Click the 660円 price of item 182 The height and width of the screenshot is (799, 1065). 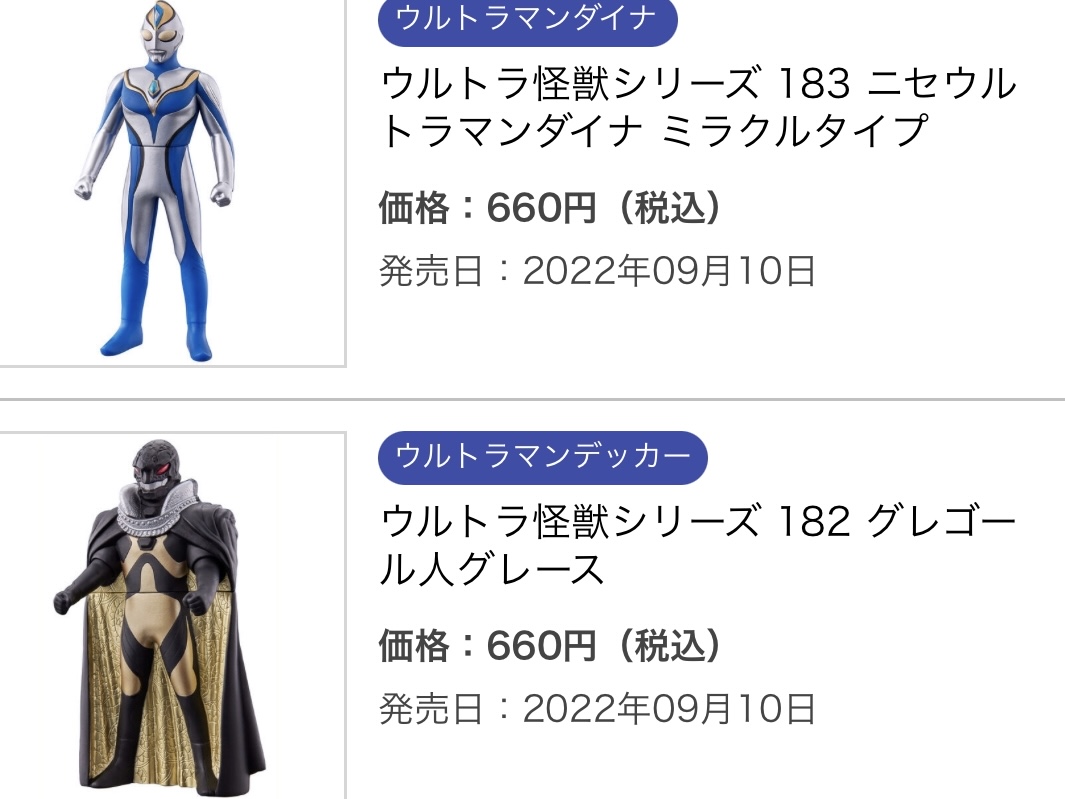pos(541,645)
